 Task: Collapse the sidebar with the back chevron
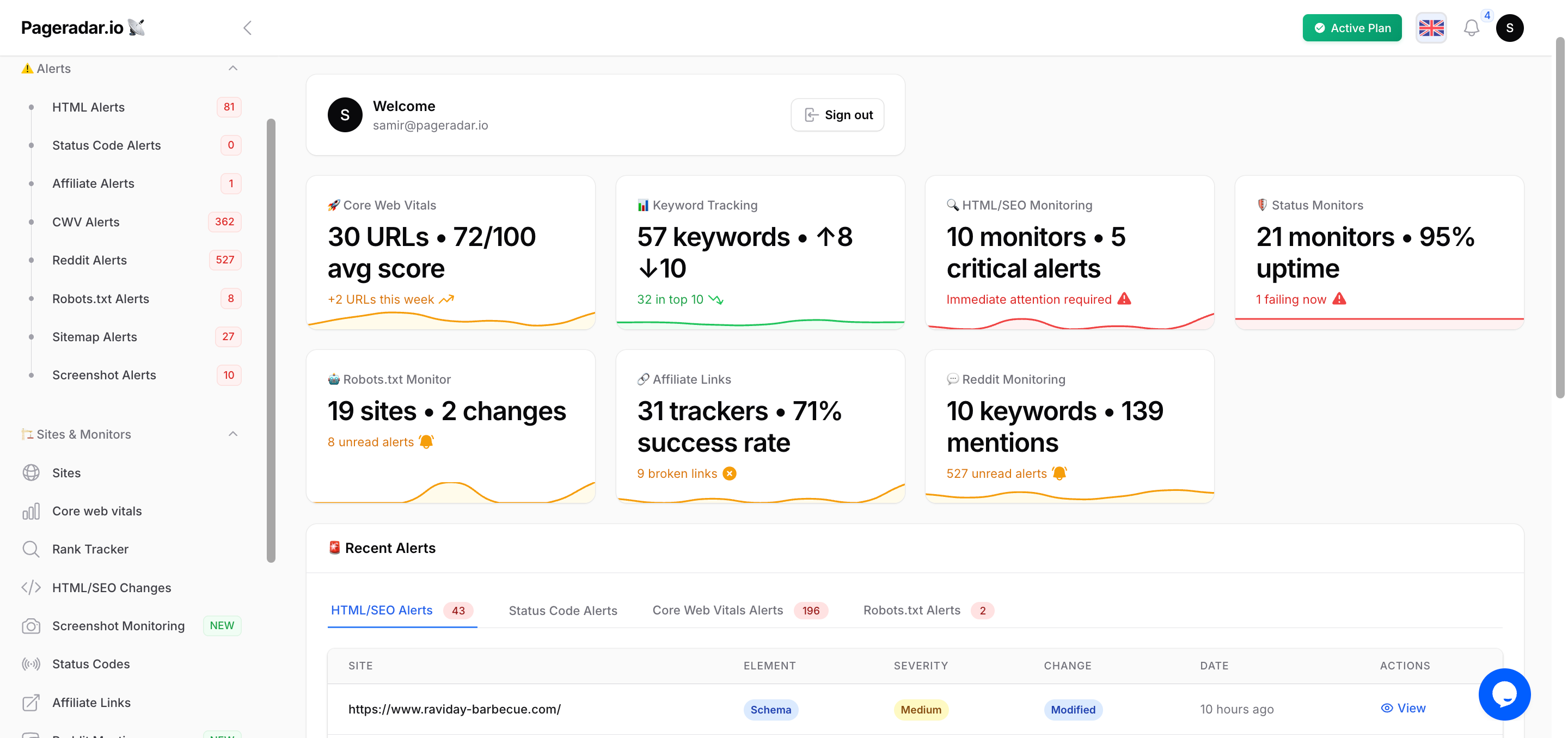tap(247, 27)
